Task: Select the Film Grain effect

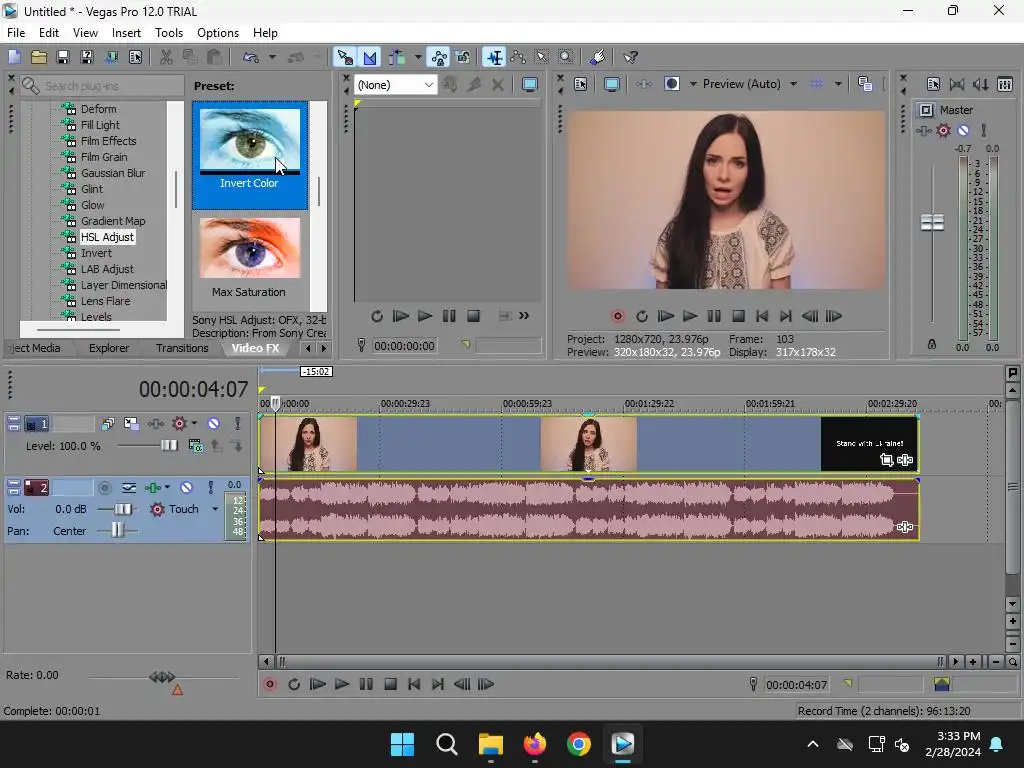Action: click(x=104, y=157)
